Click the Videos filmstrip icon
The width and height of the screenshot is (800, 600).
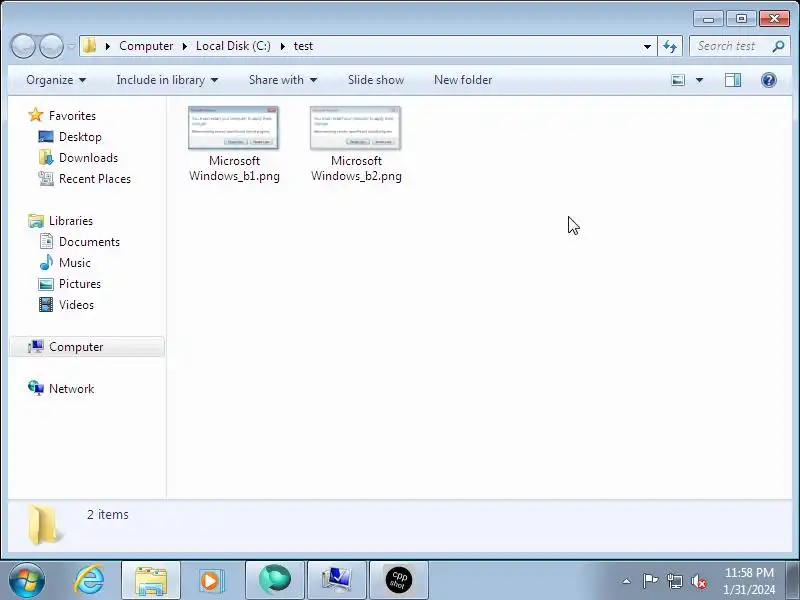(46, 305)
